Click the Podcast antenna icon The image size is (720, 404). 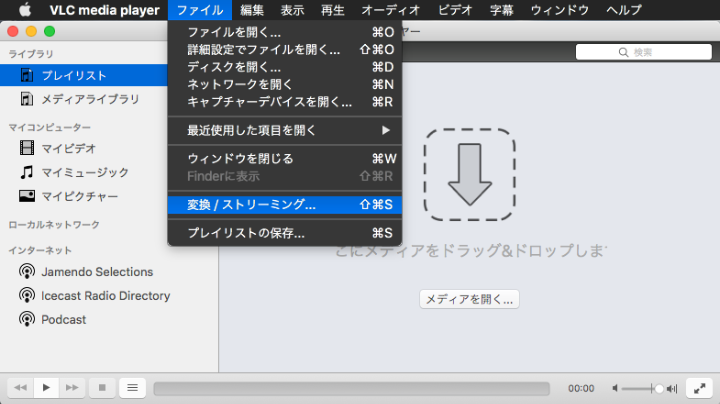coord(27,320)
